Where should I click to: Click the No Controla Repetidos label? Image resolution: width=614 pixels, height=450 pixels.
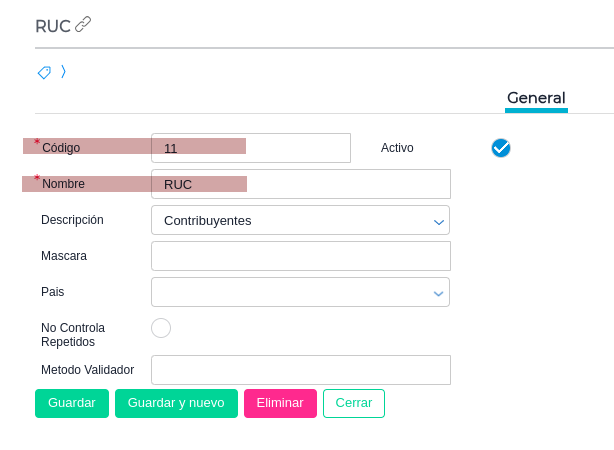(73, 335)
